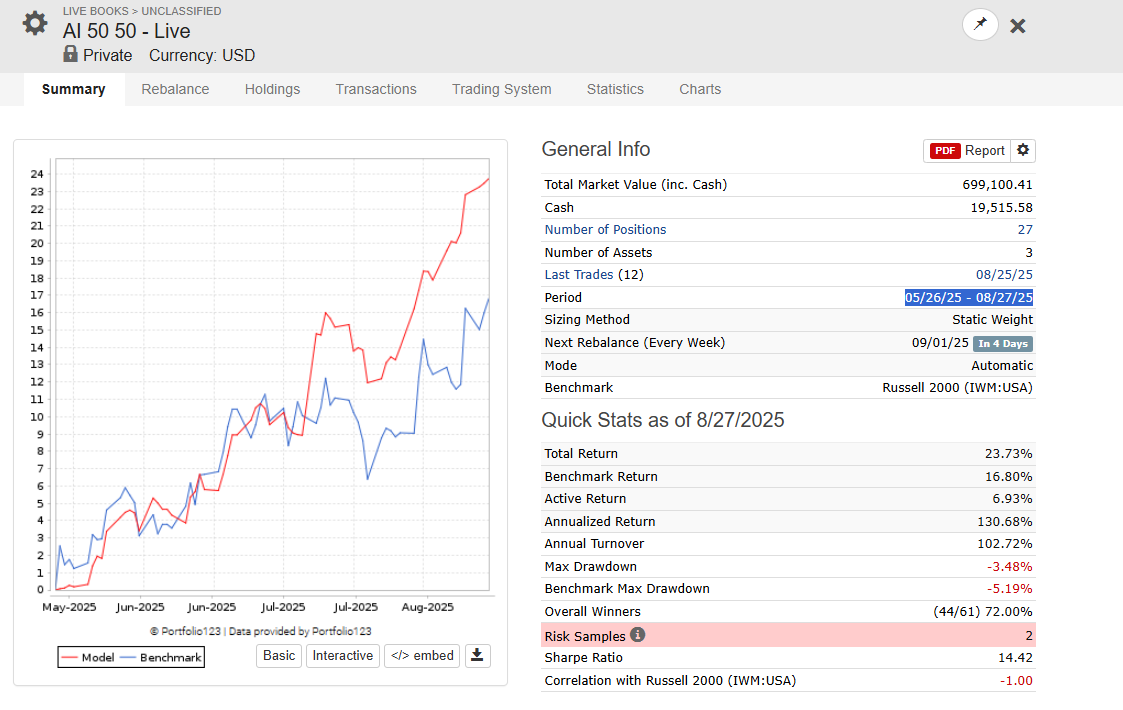Image resolution: width=1123 pixels, height=710 pixels.
Task: Click the Currency: USD label
Action: coord(202,55)
